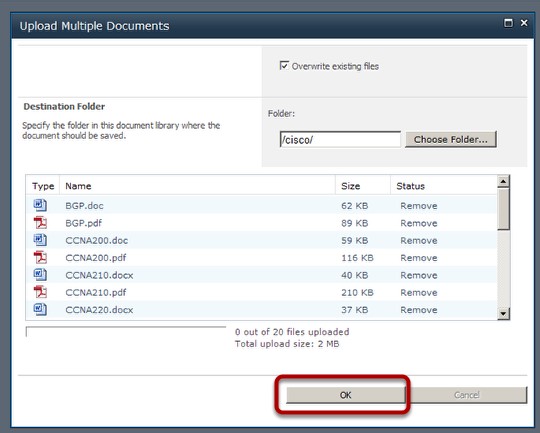The height and width of the screenshot is (433, 540).
Task: Click the PDF icon beside CCNA200.pdf
Action: pos(40,257)
